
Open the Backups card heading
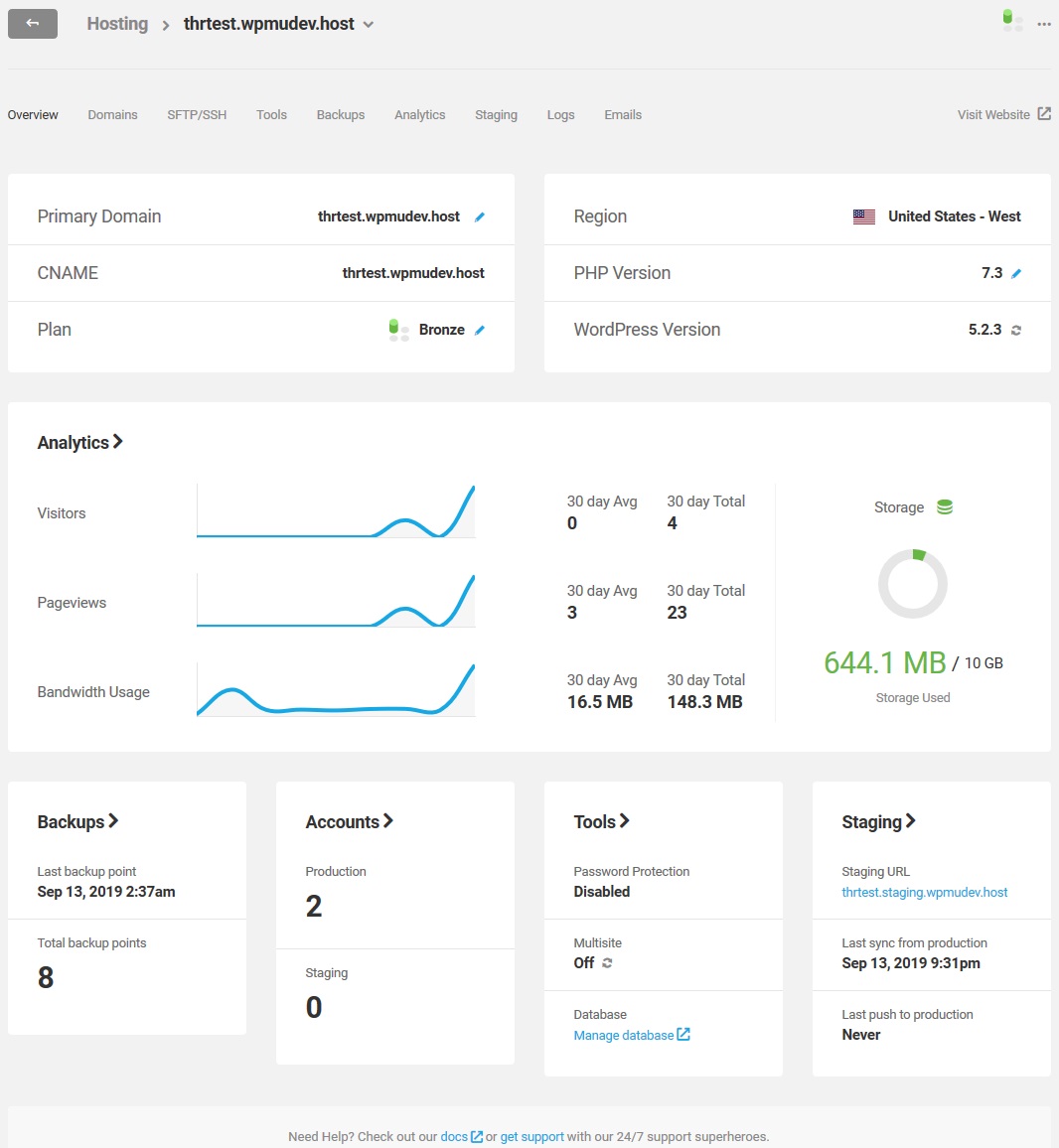pos(77,821)
